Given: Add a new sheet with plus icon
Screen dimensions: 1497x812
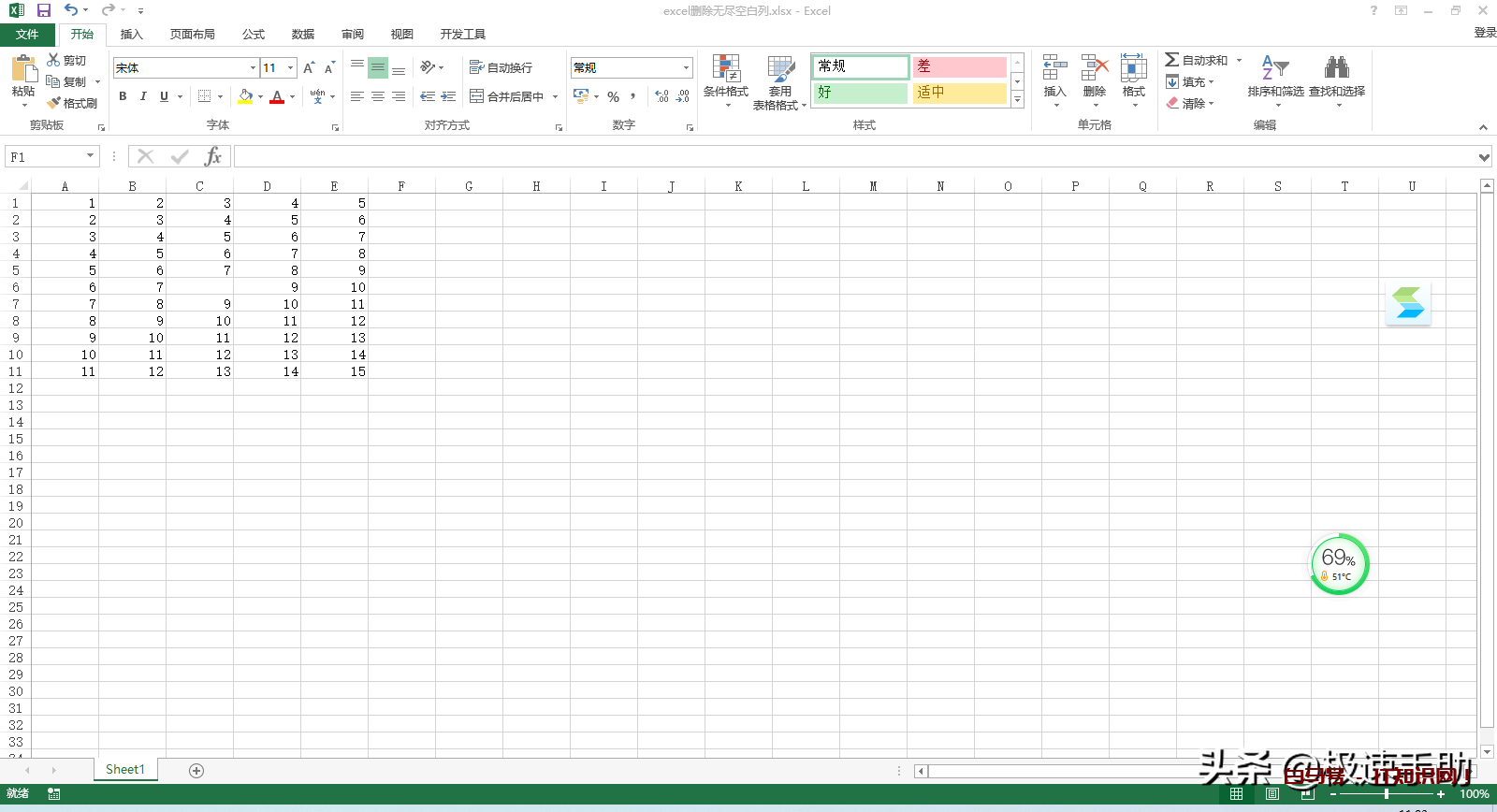Looking at the screenshot, I should tap(196, 770).
